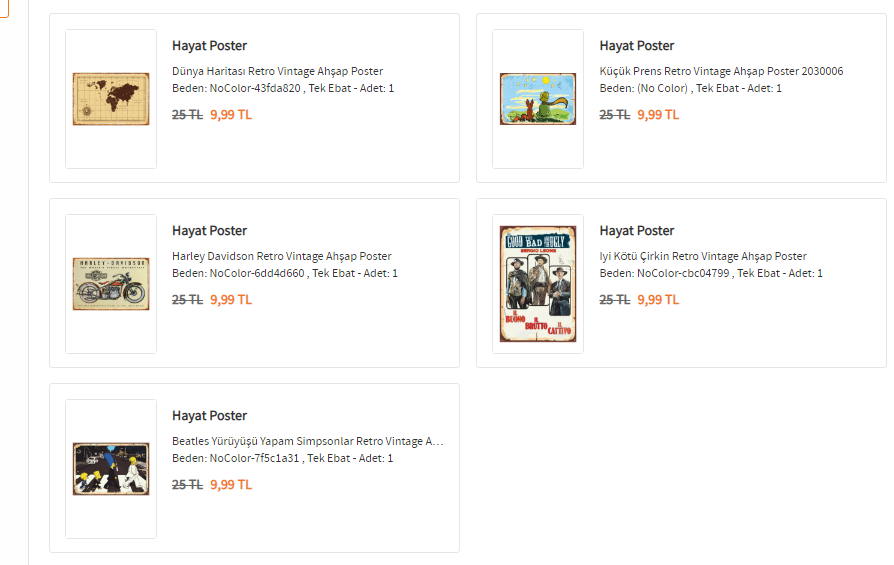894x565 pixels.
Task: Open Hayat Poster brand on Harley Davidson card
Action: click(x=209, y=231)
